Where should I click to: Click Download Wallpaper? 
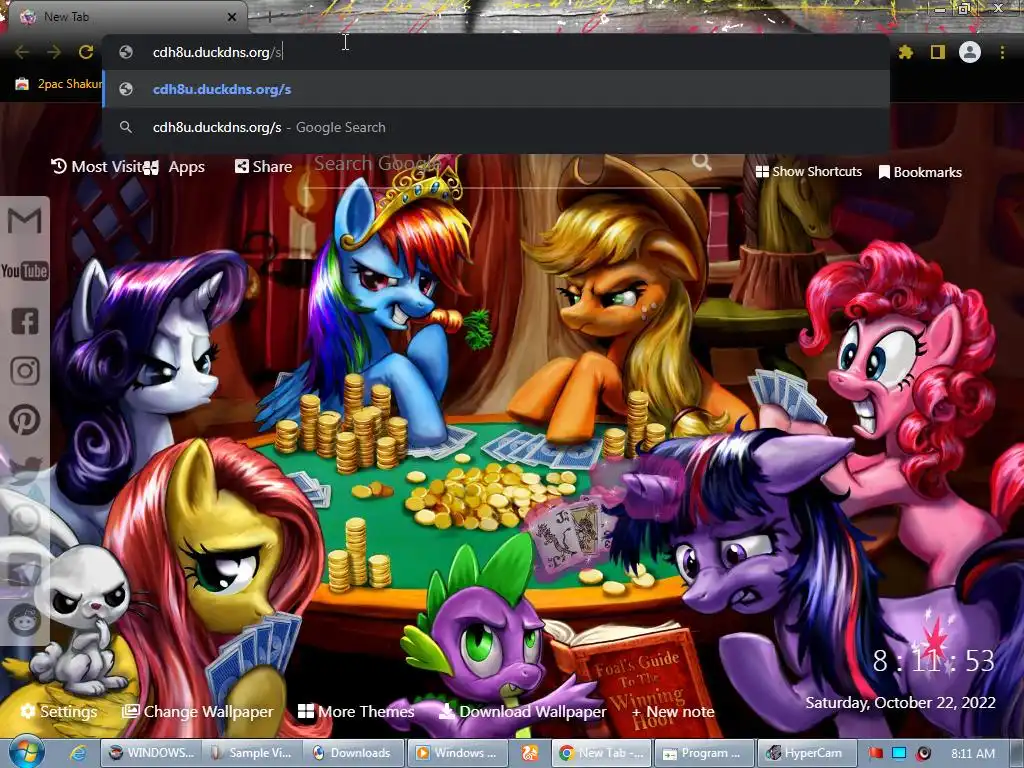[522, 711]
